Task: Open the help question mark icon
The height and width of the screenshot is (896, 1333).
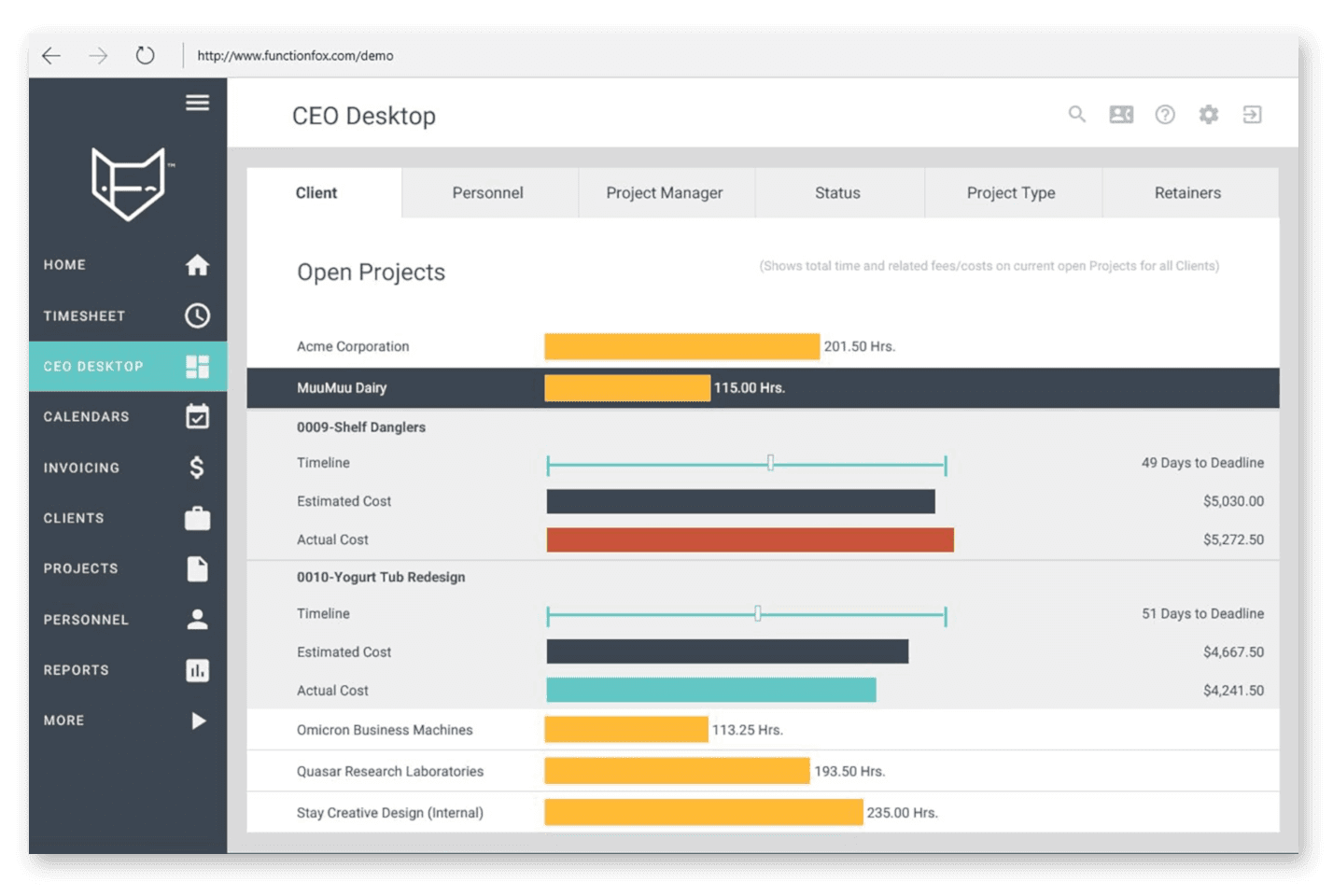Action: coord(1165,115)
